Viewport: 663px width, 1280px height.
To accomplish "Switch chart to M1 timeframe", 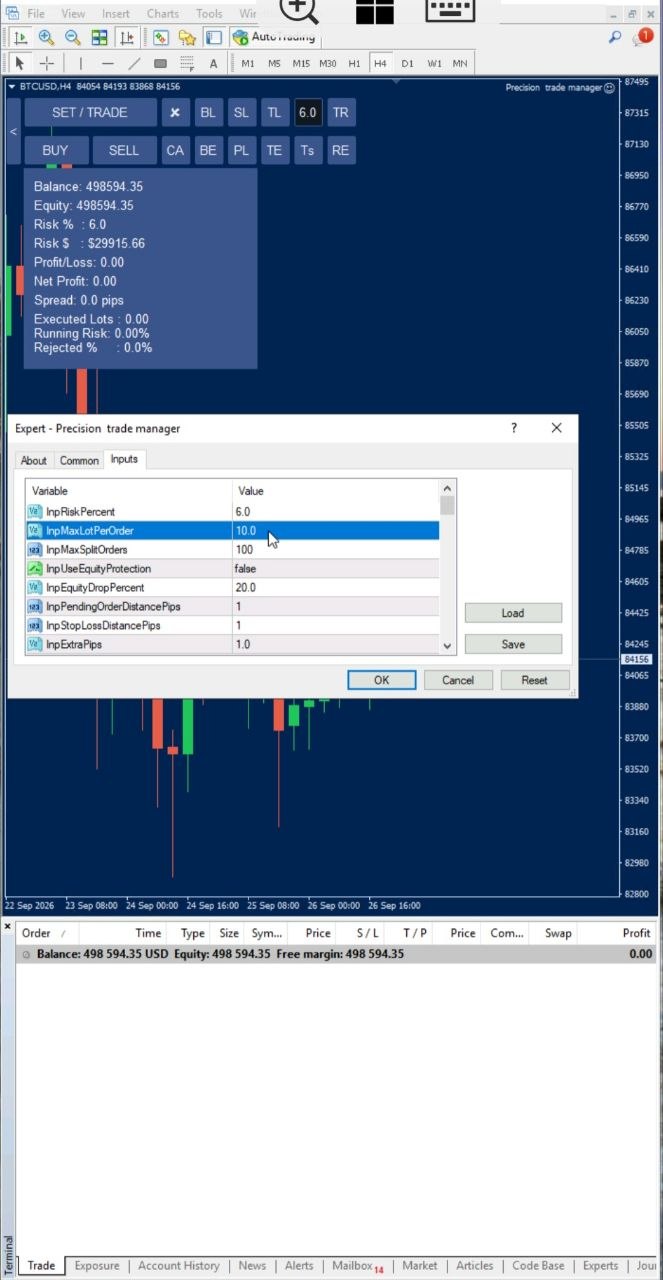I will pyautogui.click(x=248, y=63).
